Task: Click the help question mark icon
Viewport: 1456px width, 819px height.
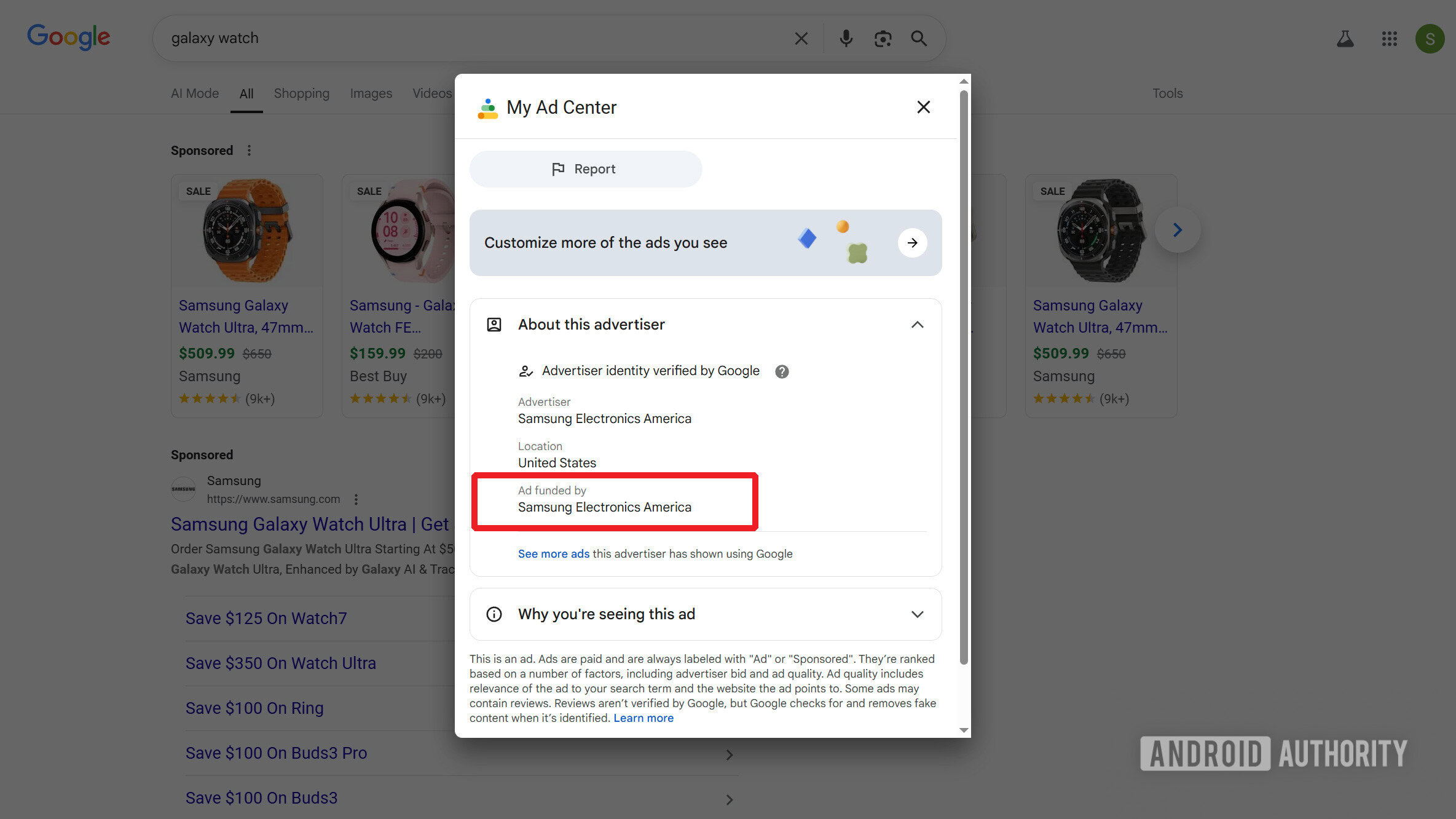Action: click(782, 371)
